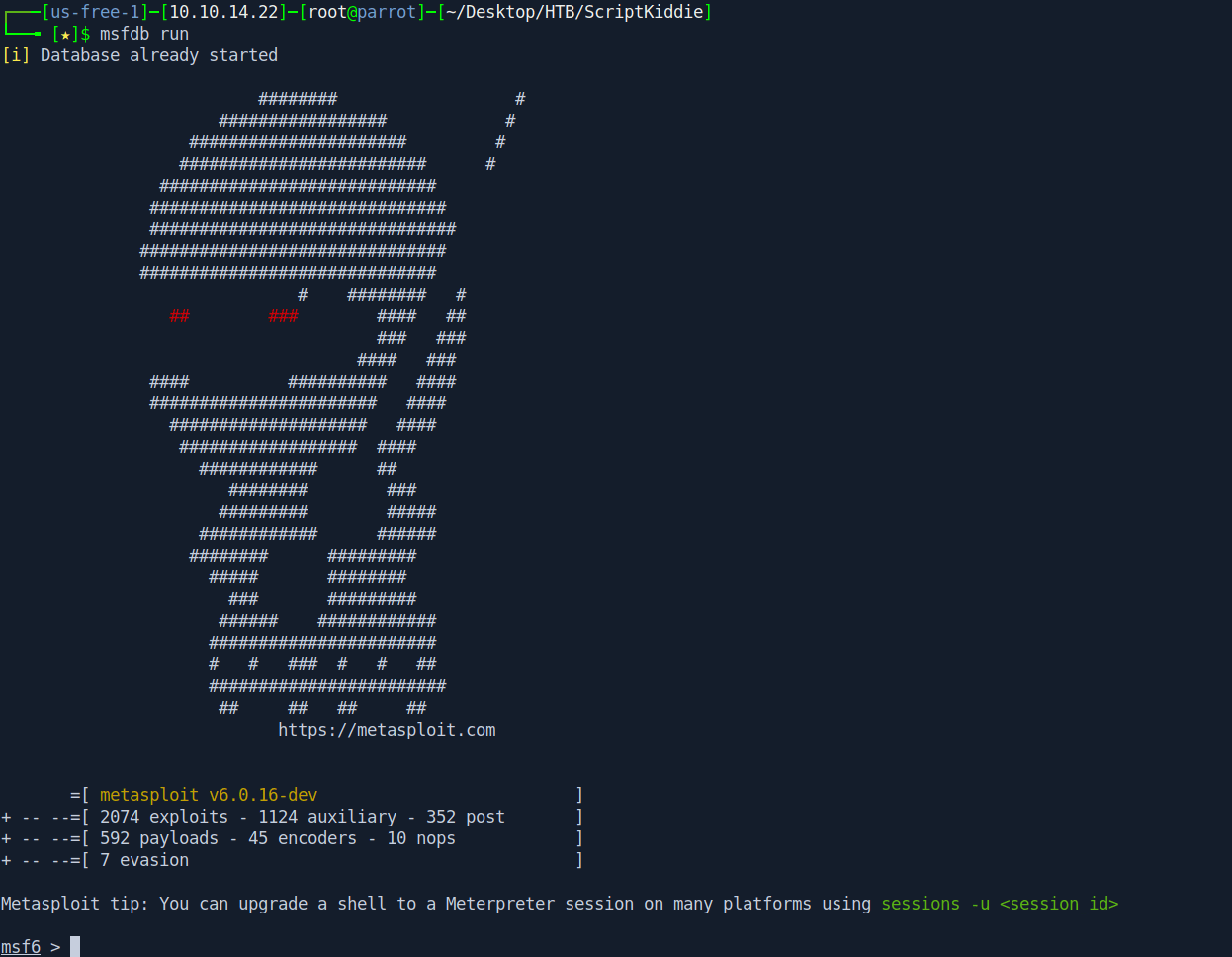Click the ~/Desktop/HTB/ScriptKiddie path
1232x957 pixels.
[x=574, y=12]
